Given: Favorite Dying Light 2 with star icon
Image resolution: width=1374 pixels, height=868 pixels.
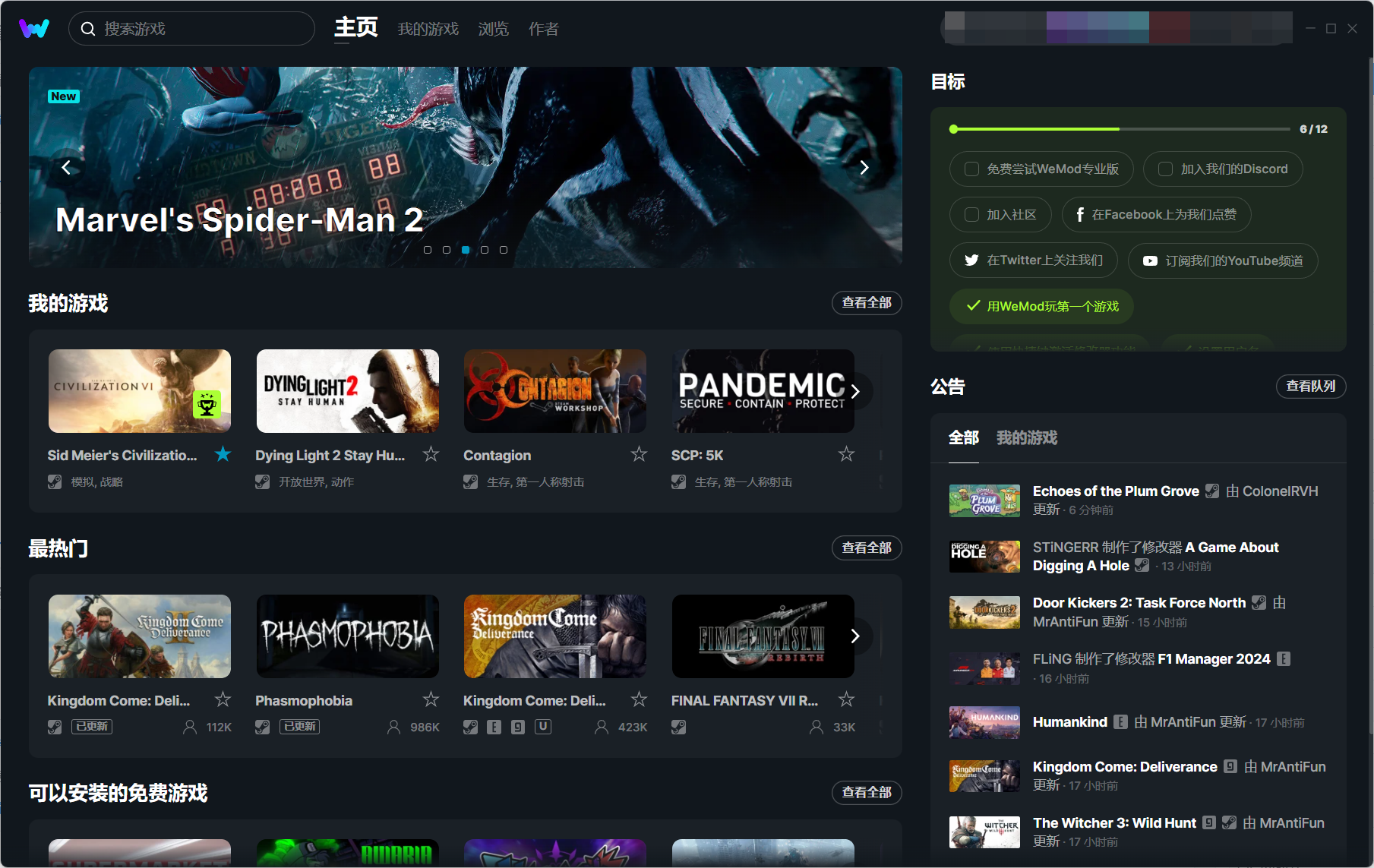Looking at the screenshot, I should 431,454.
